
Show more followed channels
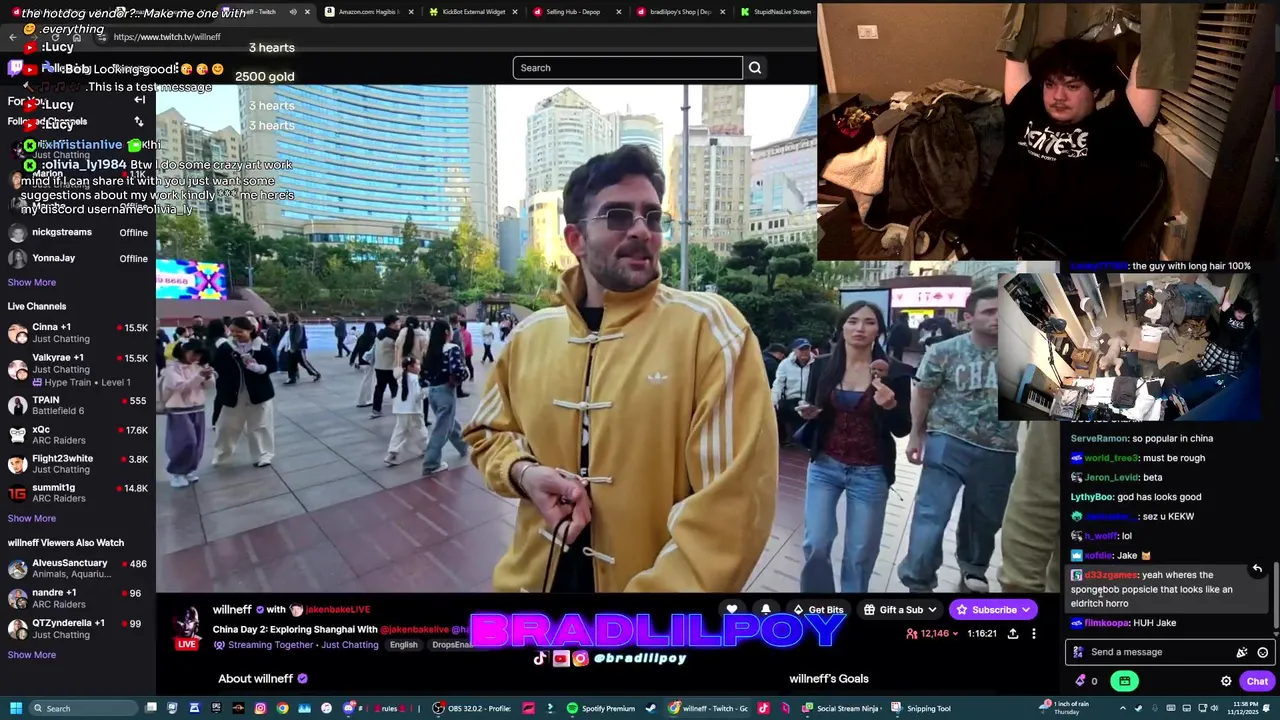[x=32, y=282]
